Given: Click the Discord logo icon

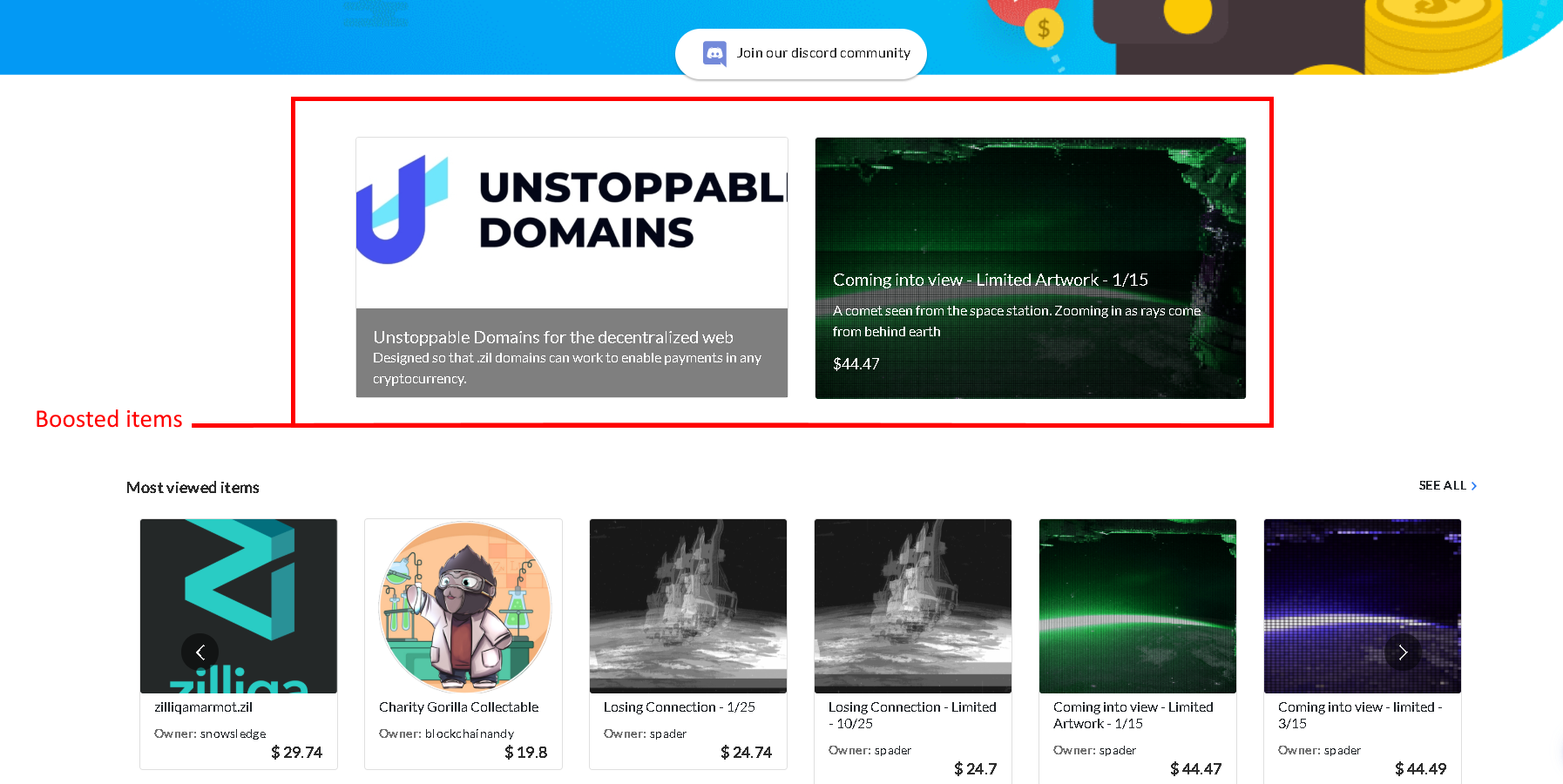Looking at the screenshot, I should click(714, 54).
